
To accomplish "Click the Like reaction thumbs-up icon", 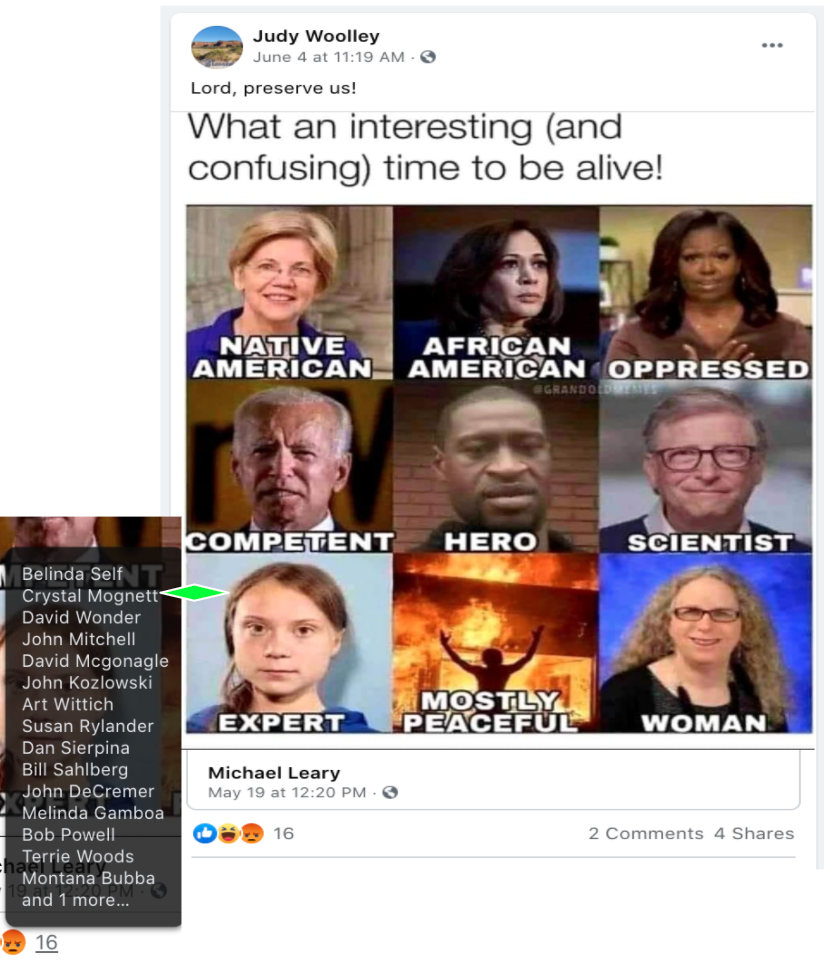I will [x=204, y=833].
